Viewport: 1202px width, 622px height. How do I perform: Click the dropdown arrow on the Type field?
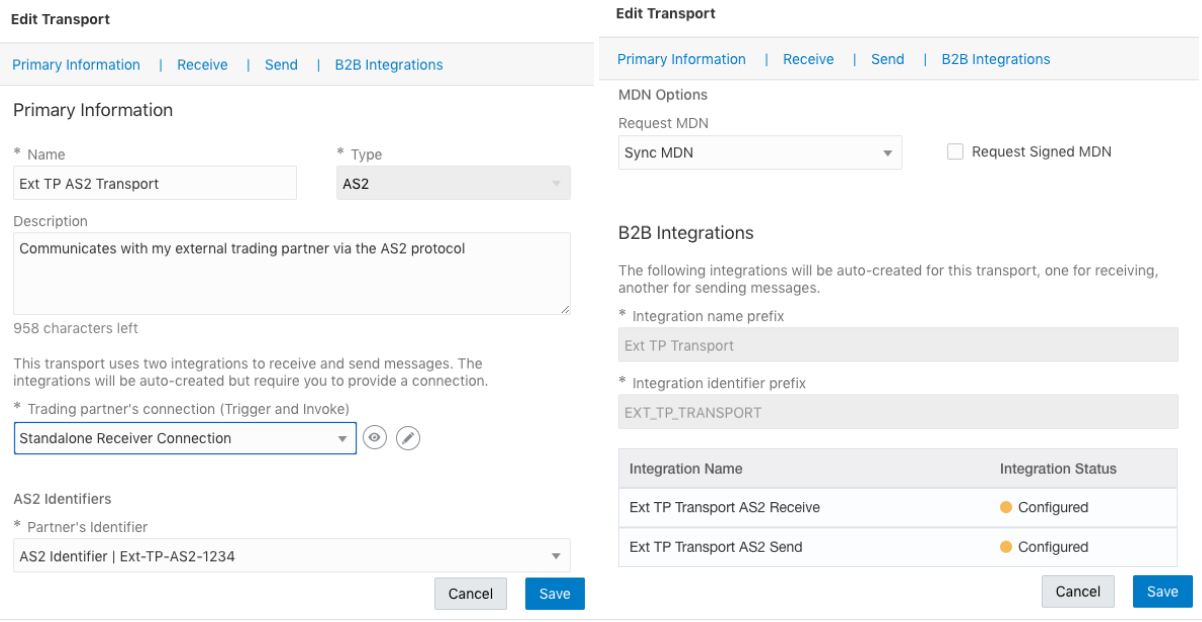click(556, 183)
